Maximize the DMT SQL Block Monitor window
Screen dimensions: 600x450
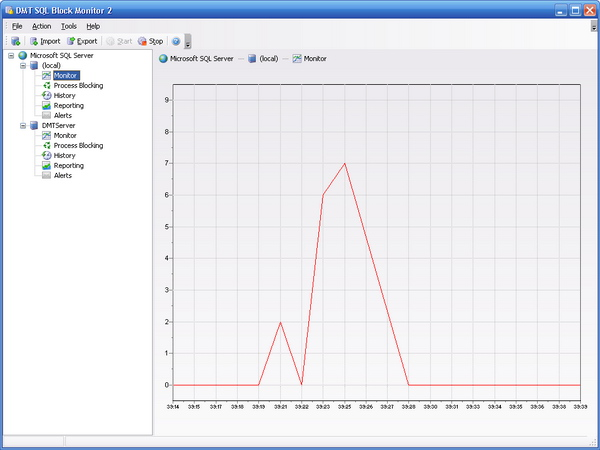pyautogui.click(x=575, y=10)
